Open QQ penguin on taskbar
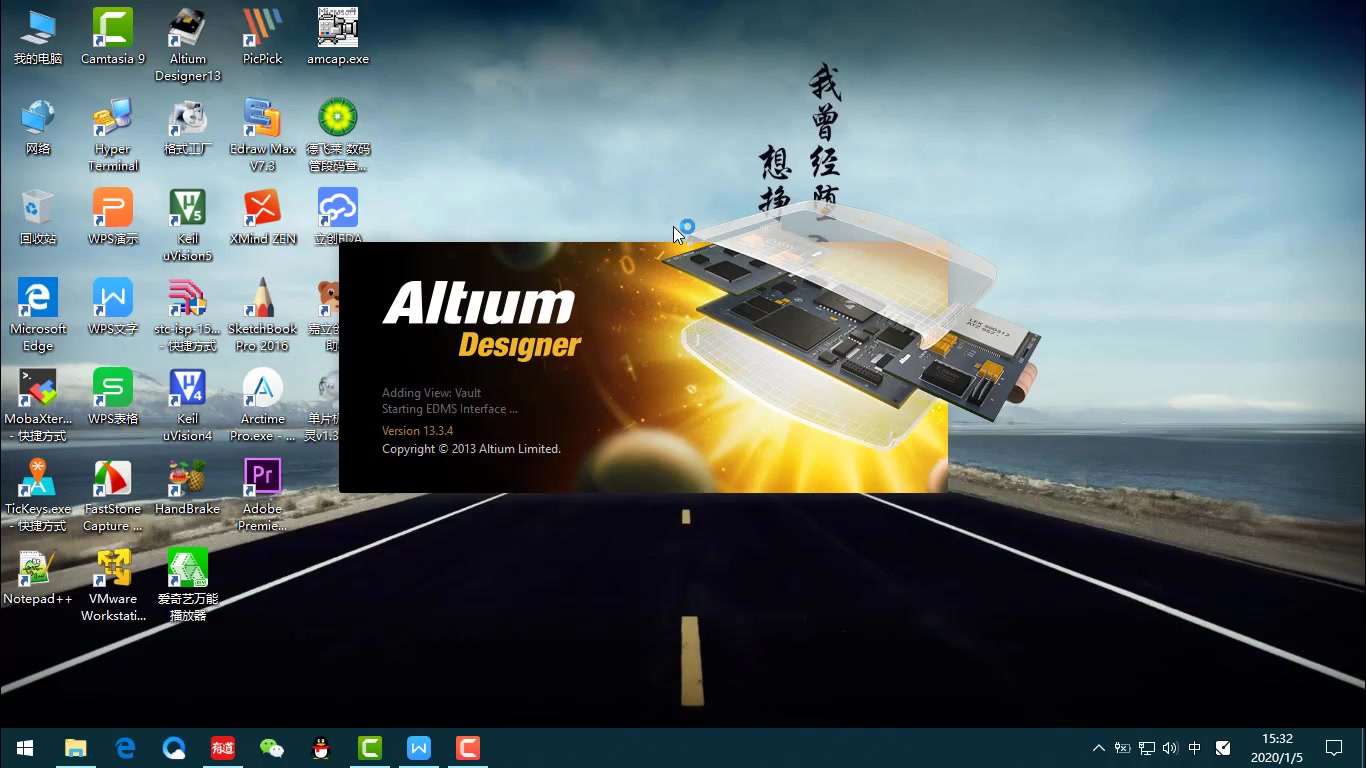Viewport: 1366px width, 768px height. (321, 748)
